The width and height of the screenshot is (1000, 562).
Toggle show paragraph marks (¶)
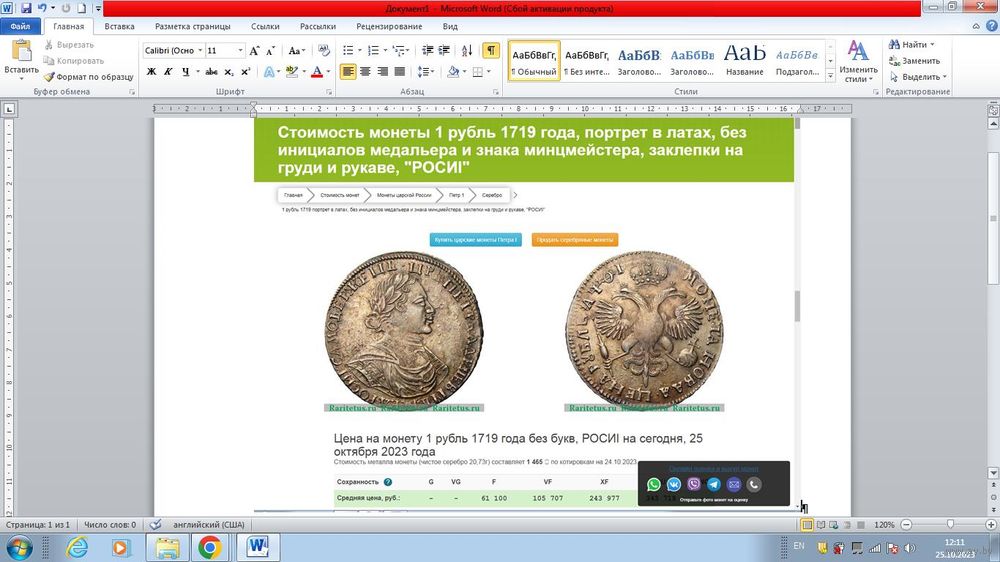click(x=490, y=50)
